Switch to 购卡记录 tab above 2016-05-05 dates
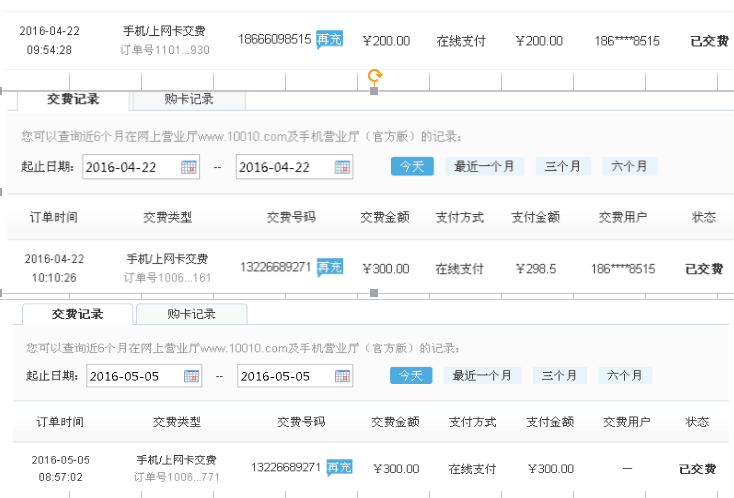 coord(191,314)
